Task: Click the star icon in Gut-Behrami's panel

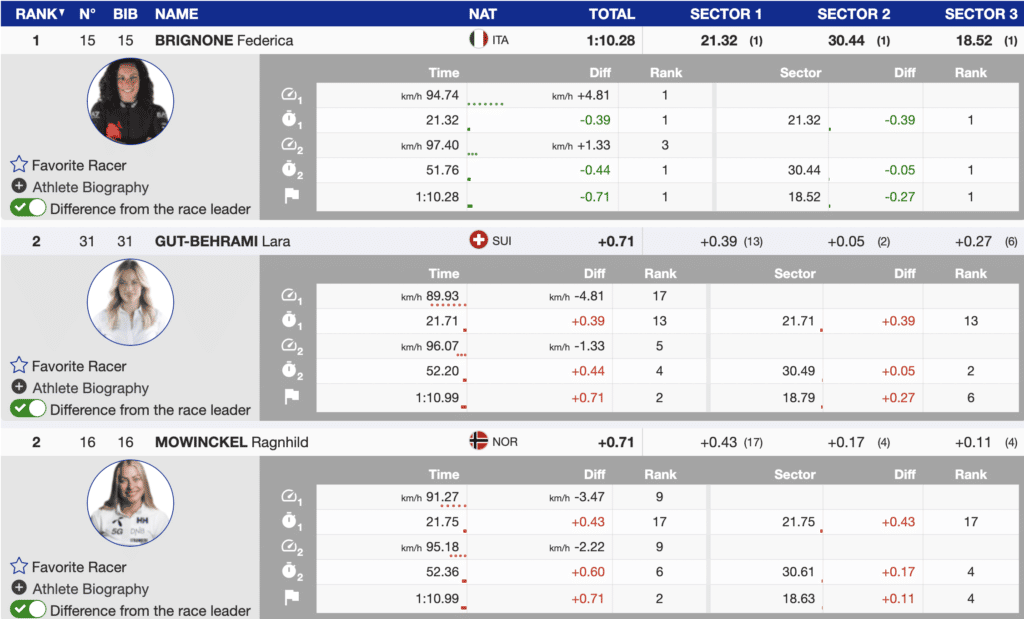Action: coord(19,366)
